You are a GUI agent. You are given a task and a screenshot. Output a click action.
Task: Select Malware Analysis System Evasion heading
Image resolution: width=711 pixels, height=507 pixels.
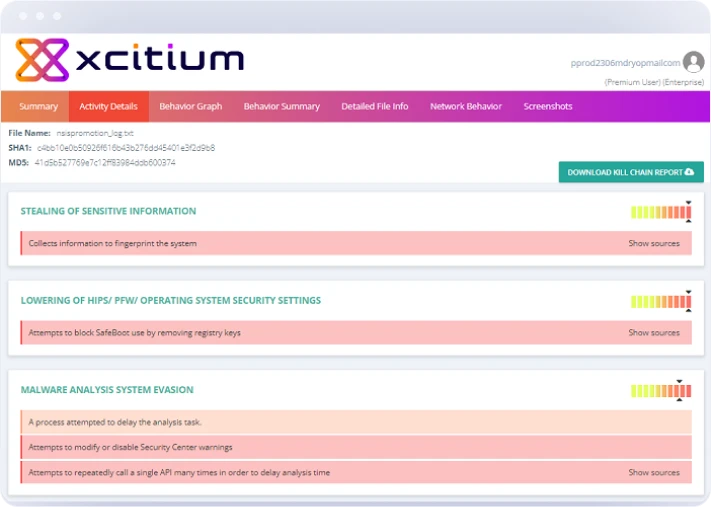pyautogui.click(x=107, y=390)
